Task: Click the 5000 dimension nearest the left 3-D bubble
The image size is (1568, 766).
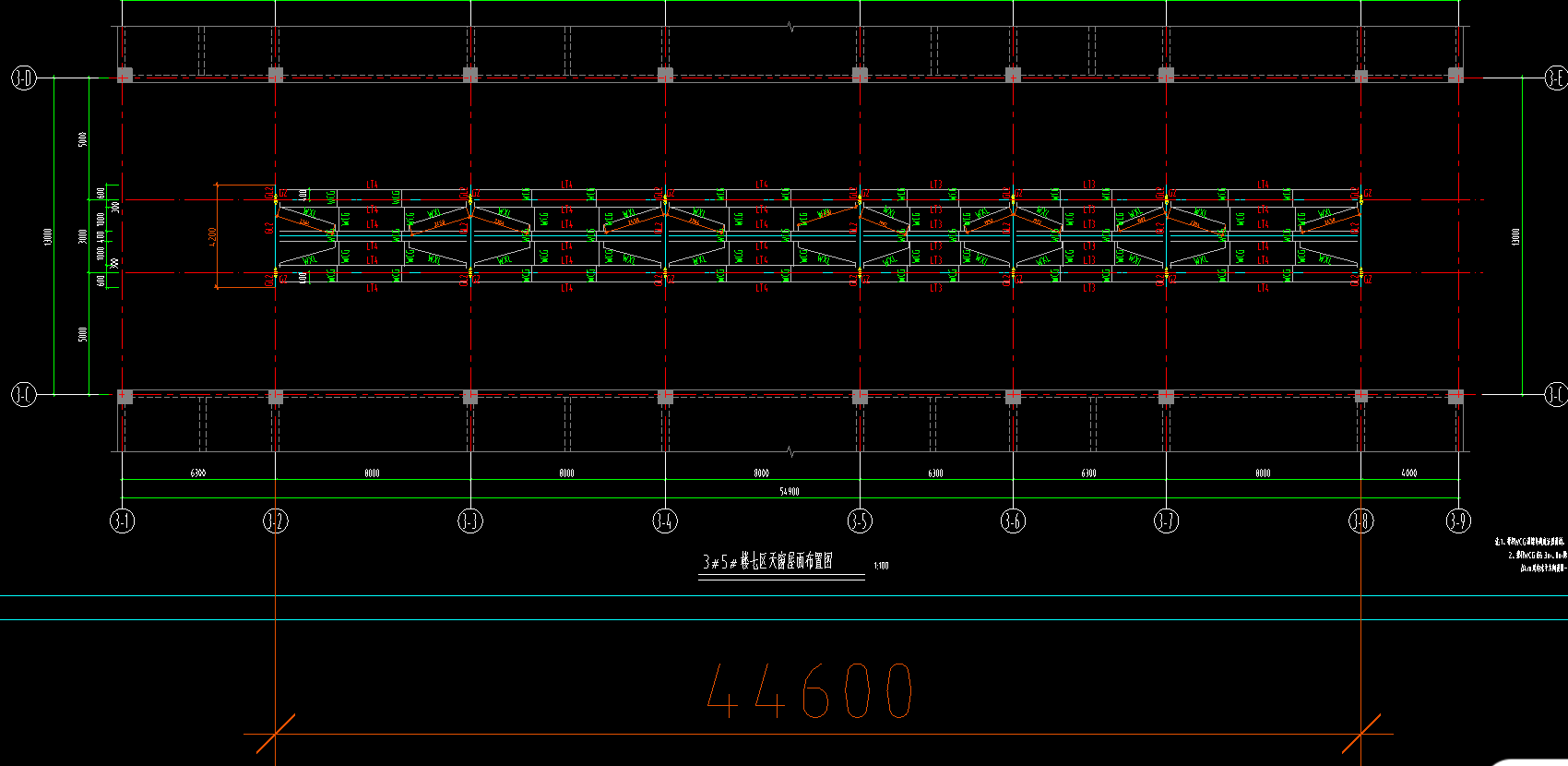Action: [x=83, y=139]
